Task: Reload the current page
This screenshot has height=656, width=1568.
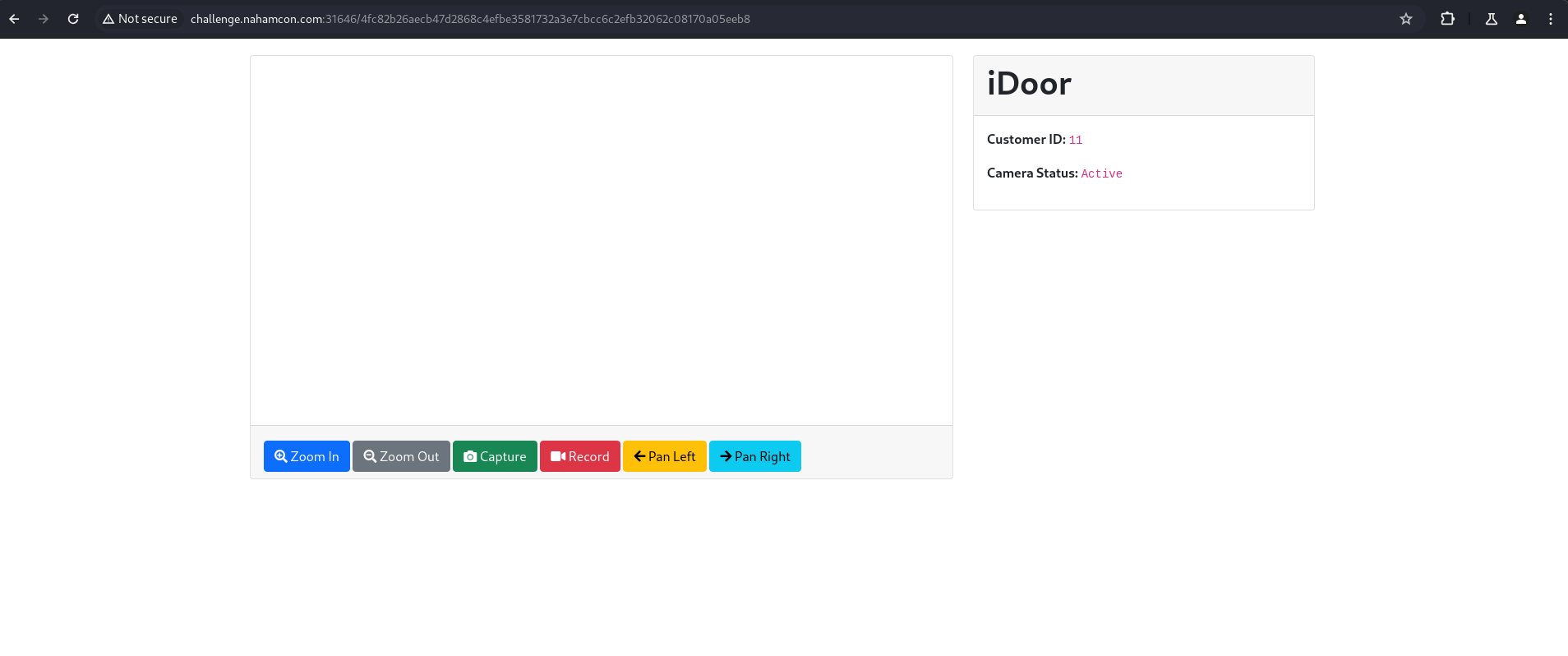Action: (73, 19)
